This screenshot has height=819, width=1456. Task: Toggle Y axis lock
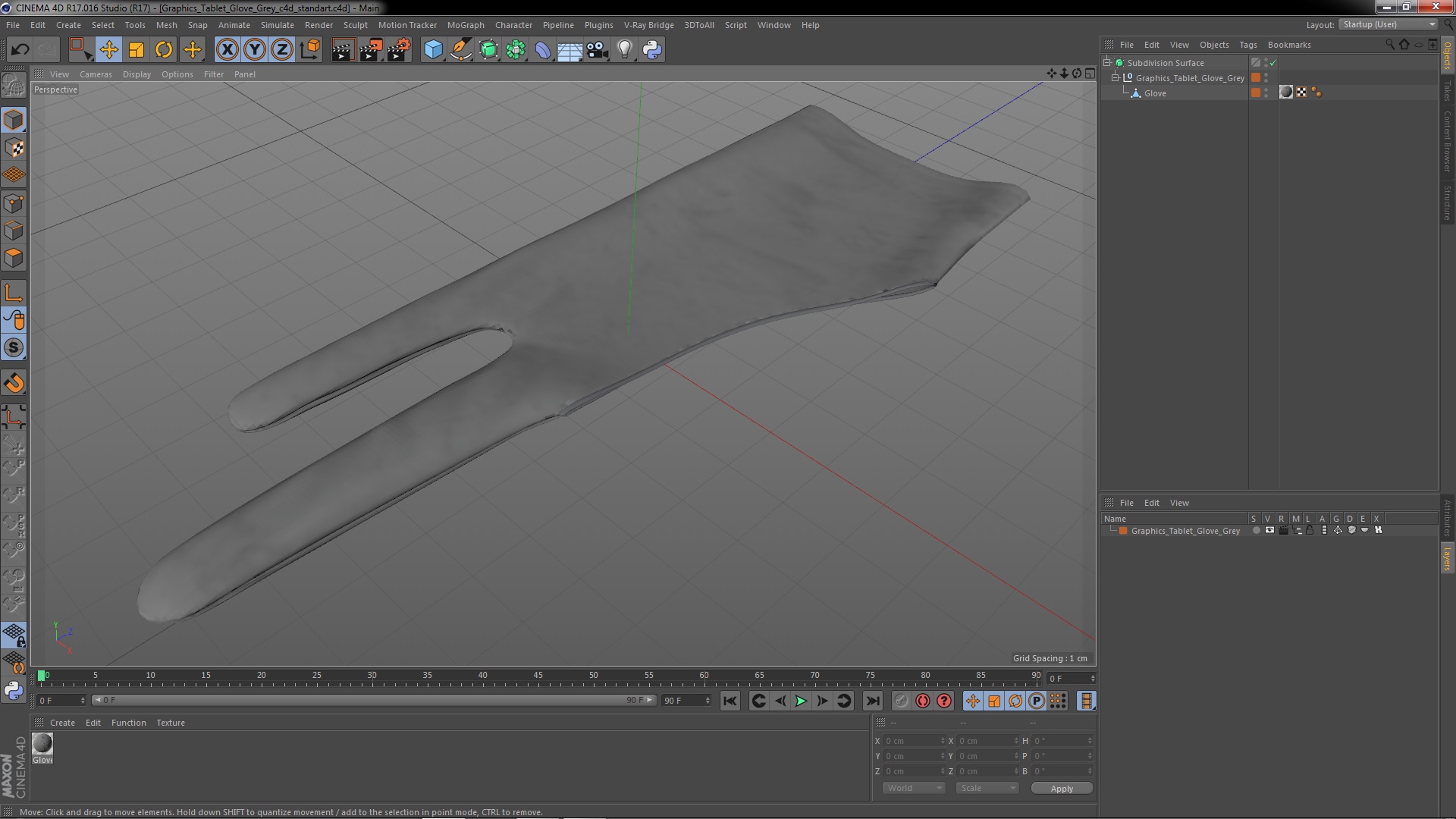255,50
